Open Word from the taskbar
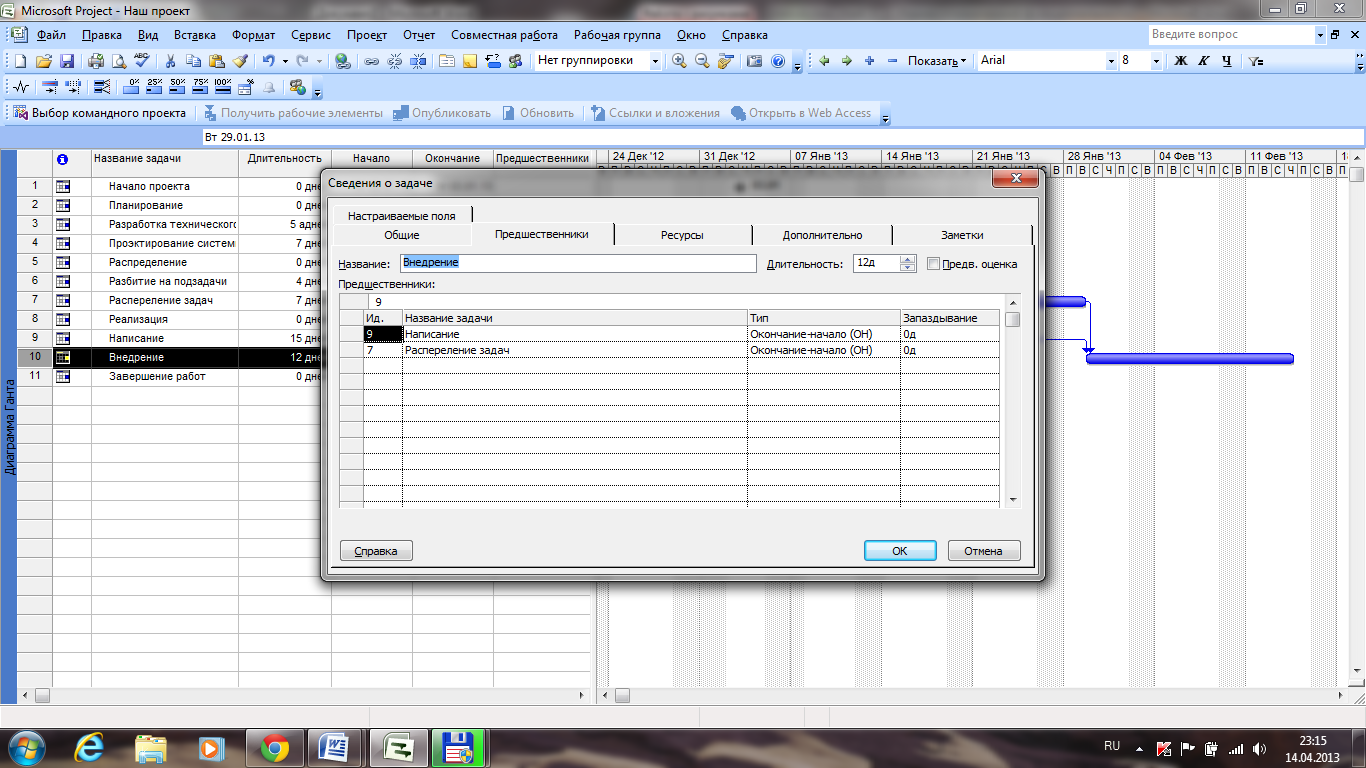Viewport: 1366px width, 768px height. point(335,747)
